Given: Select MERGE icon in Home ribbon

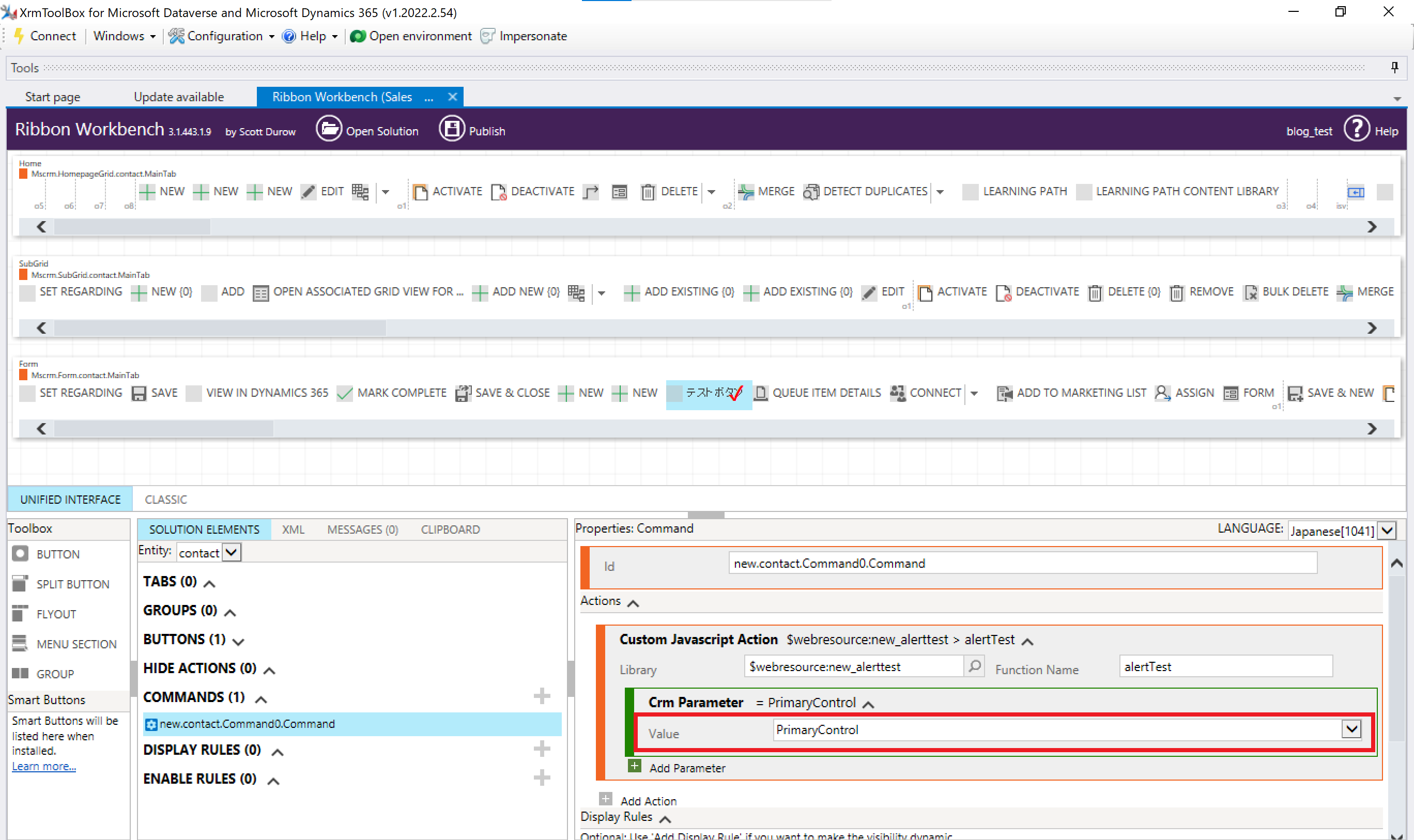Looking at the screenshot, I should [x=746, y=192].
